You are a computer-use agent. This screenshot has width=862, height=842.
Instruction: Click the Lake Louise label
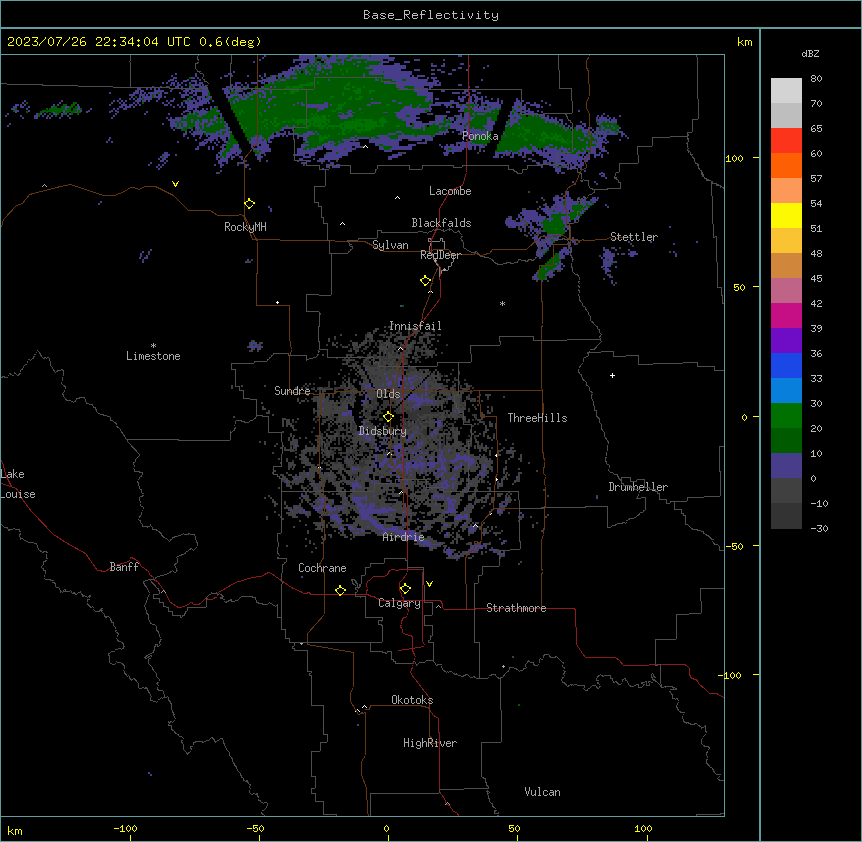[18, 484]
